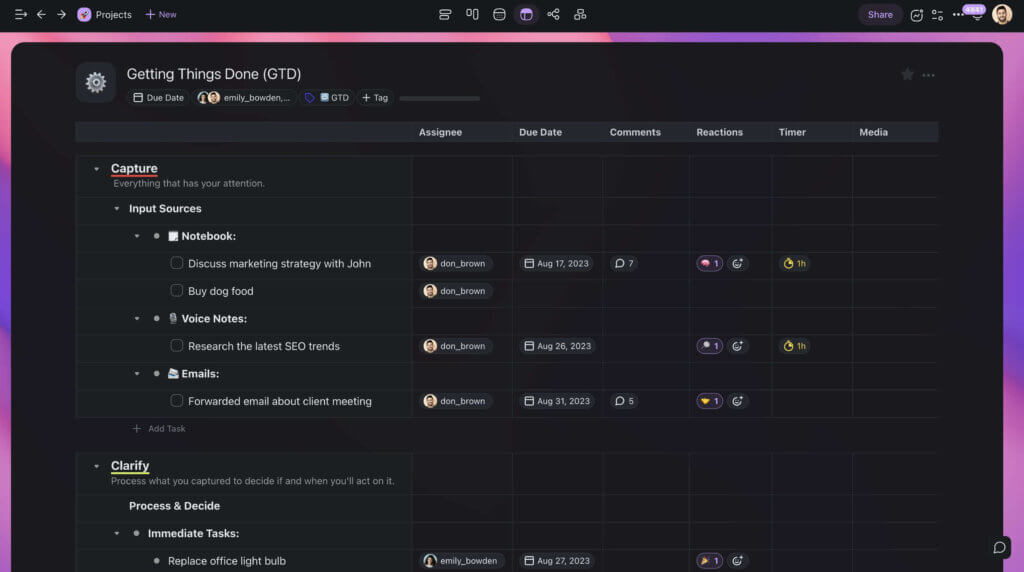Click the star icon to favorite project
The width and height of the screenshot is (1024, 572).
(x=907, y=75)
